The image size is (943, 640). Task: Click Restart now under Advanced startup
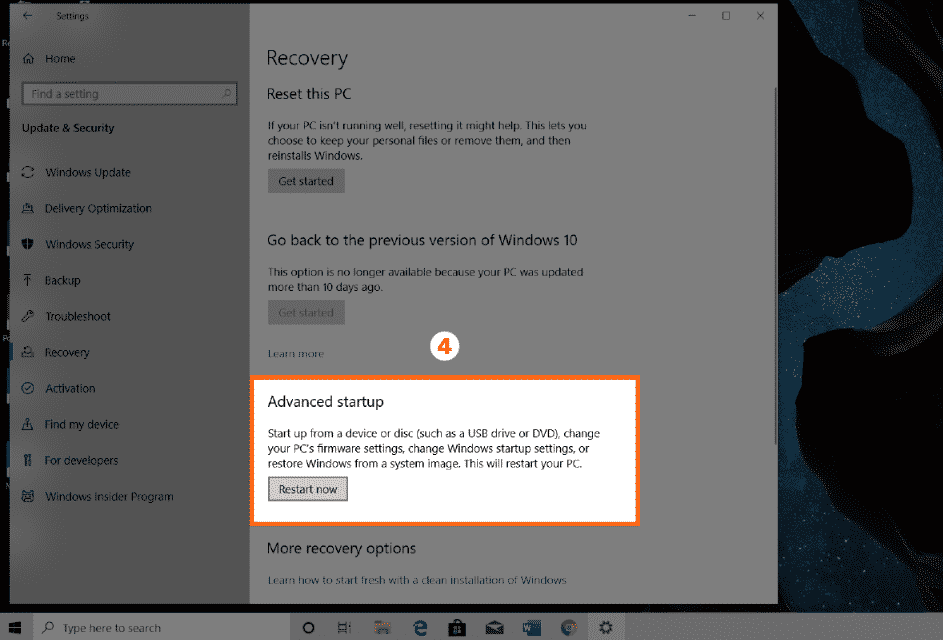click(308, 489)
